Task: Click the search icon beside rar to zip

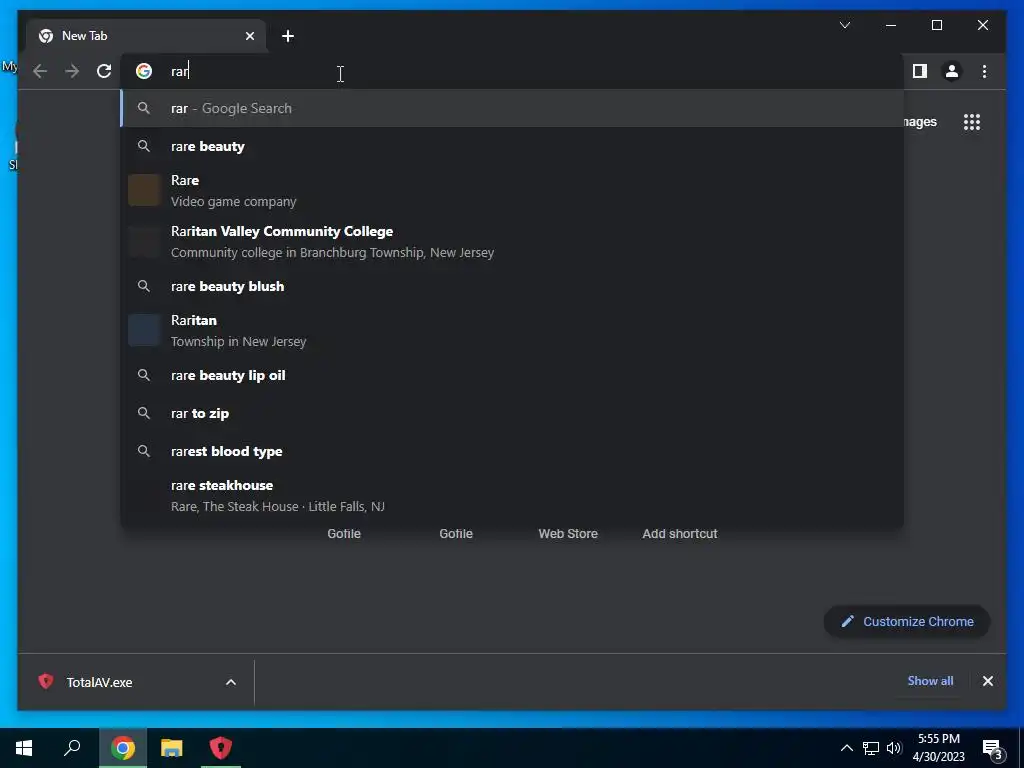Action: [144, 413]
